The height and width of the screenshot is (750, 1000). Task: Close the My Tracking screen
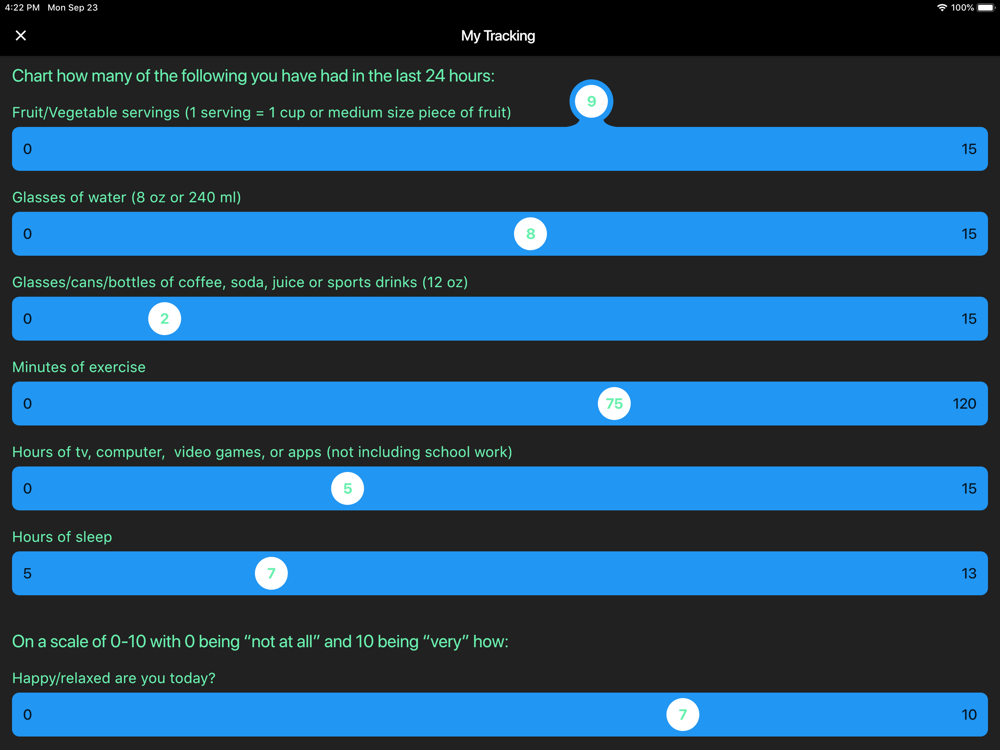[20, 36]
